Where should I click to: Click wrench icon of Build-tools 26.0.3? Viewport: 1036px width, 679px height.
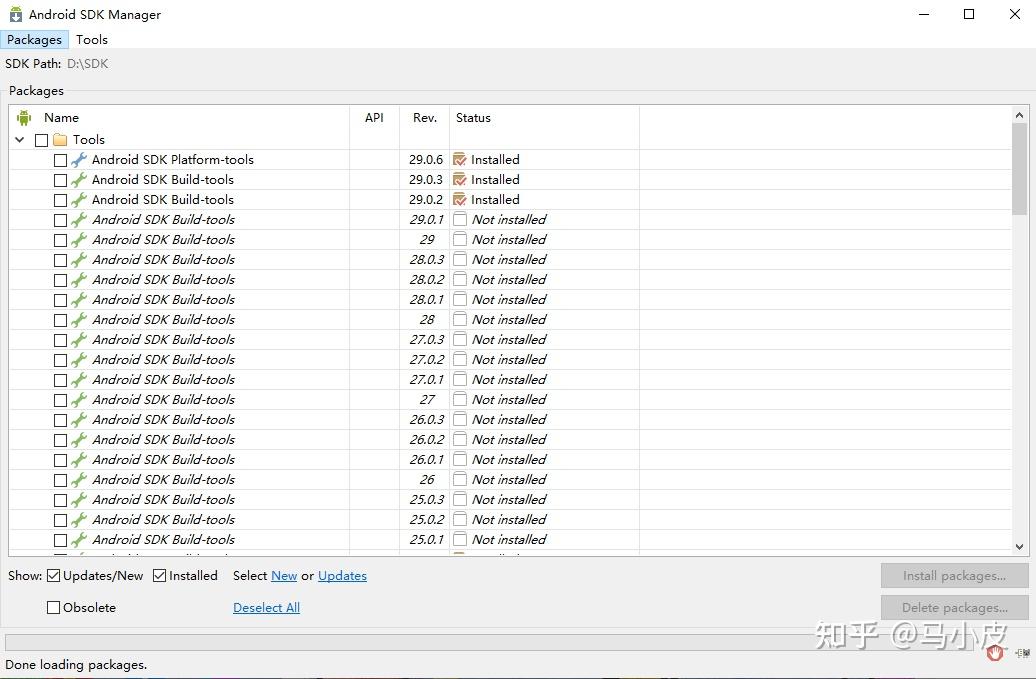click(x=79, y=419)
